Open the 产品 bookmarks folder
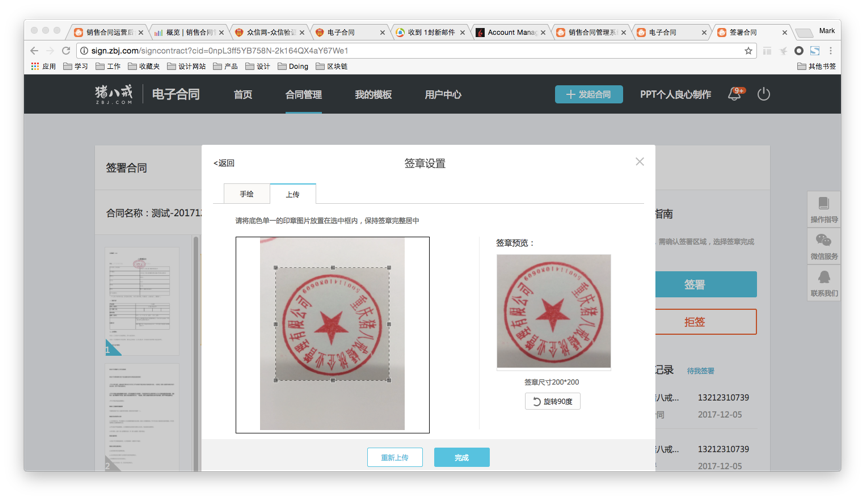This screenshot has height=500, width=865. 225,66
